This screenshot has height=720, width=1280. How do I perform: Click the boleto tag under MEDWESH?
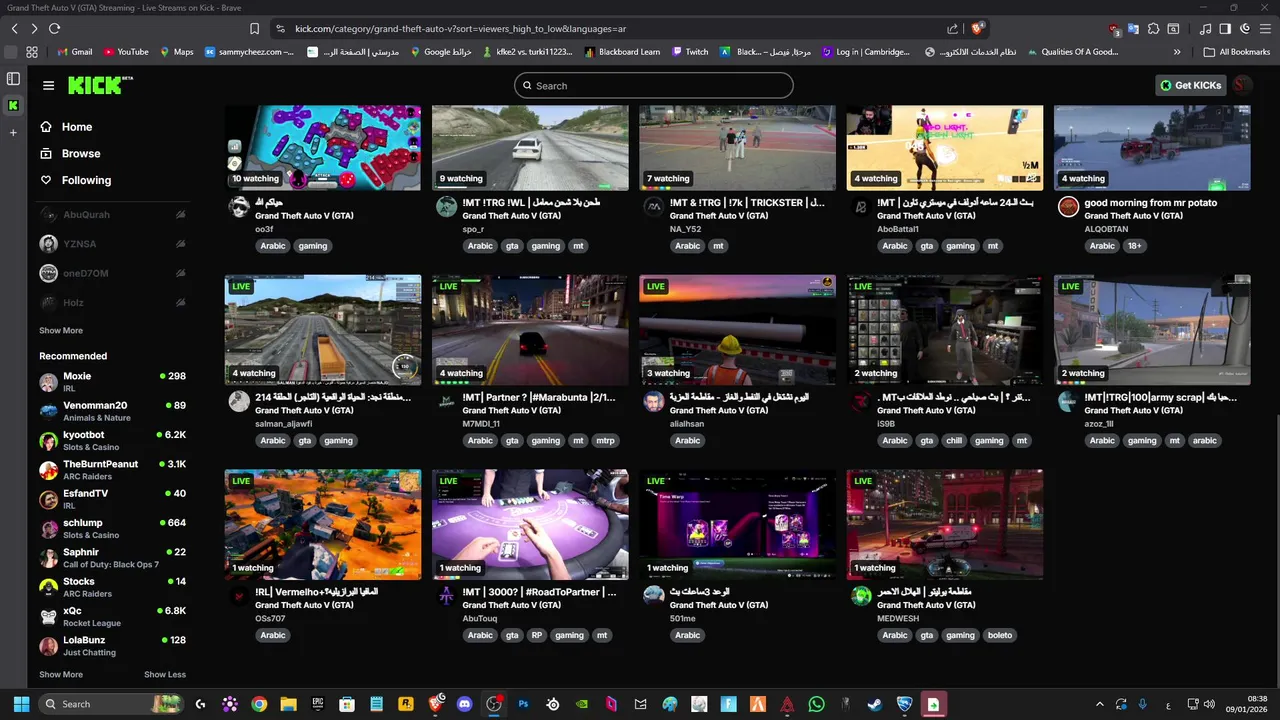click(999, 635)
